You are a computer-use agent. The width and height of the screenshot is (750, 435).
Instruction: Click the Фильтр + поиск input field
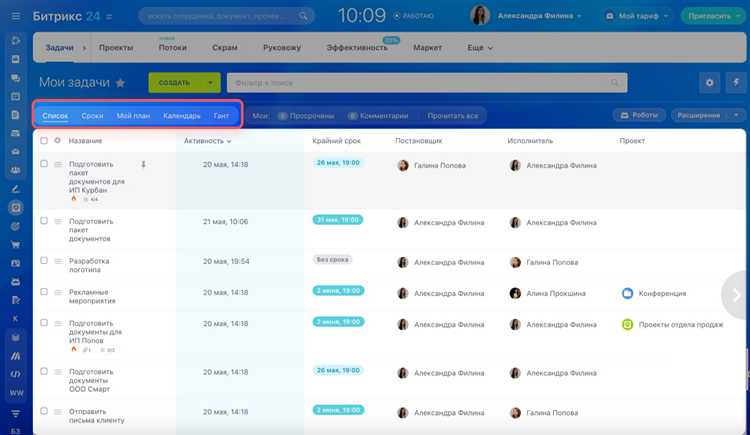click(427, 83)
